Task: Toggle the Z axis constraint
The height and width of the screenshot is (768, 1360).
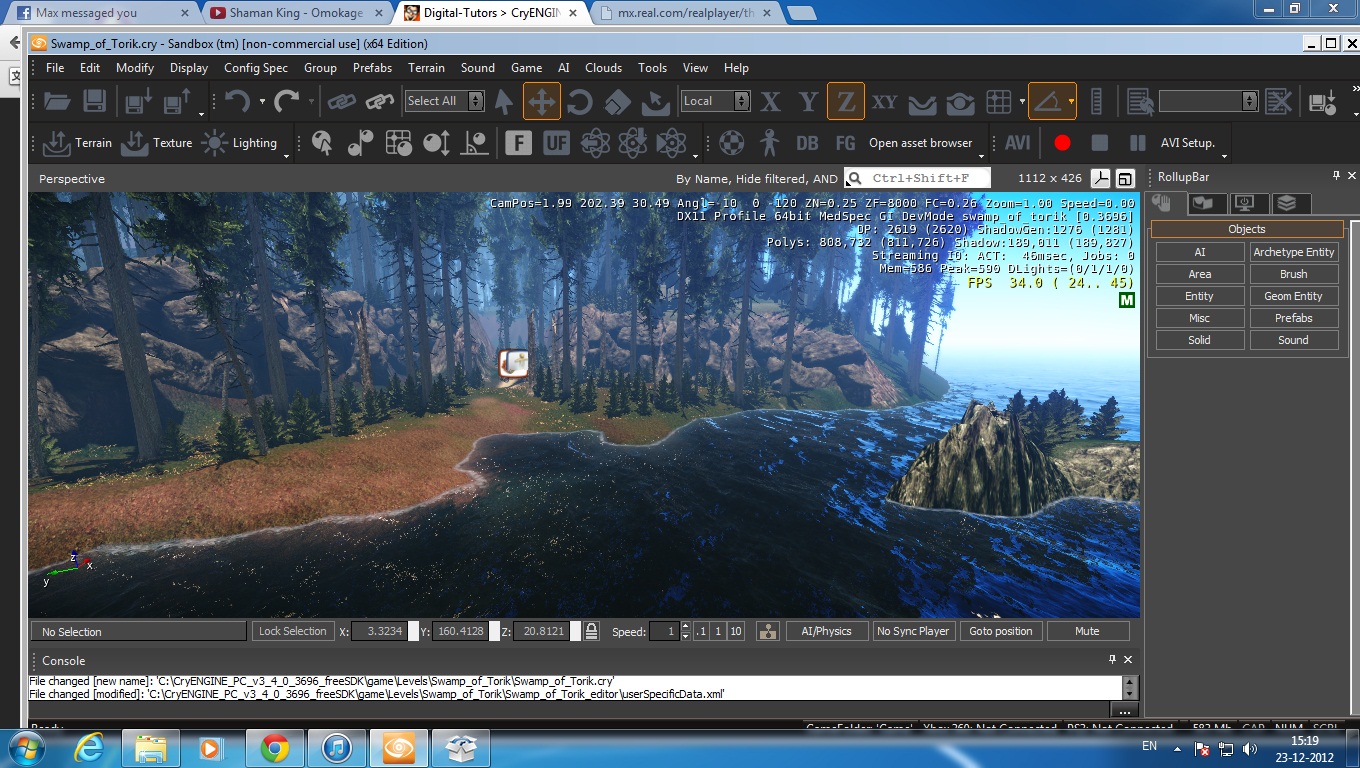Action: [846, 101]
